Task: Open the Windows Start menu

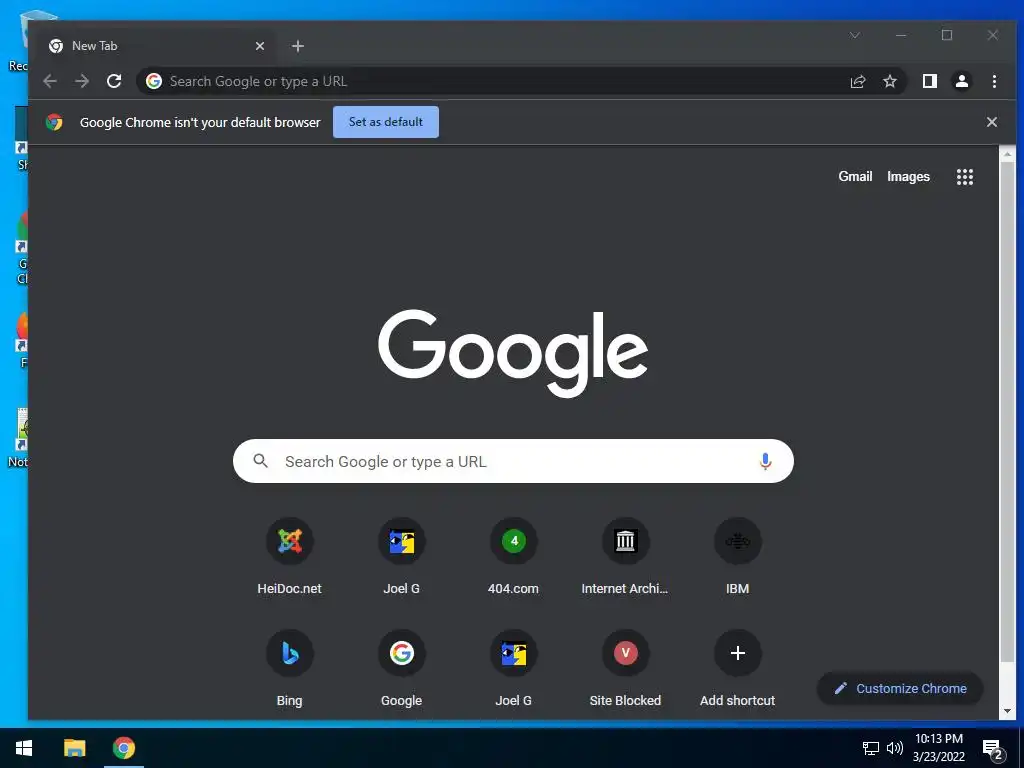Action: [x=24, y=748]
